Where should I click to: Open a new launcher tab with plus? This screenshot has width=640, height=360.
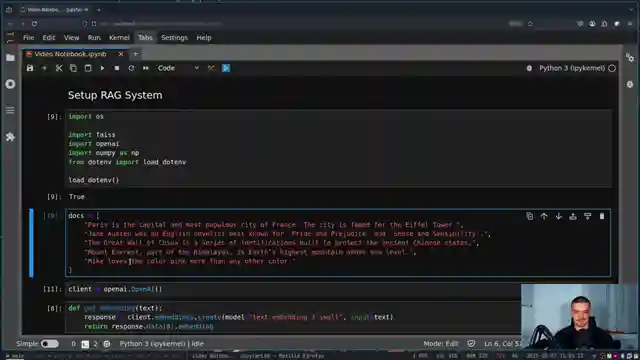[x=136, y=54]
